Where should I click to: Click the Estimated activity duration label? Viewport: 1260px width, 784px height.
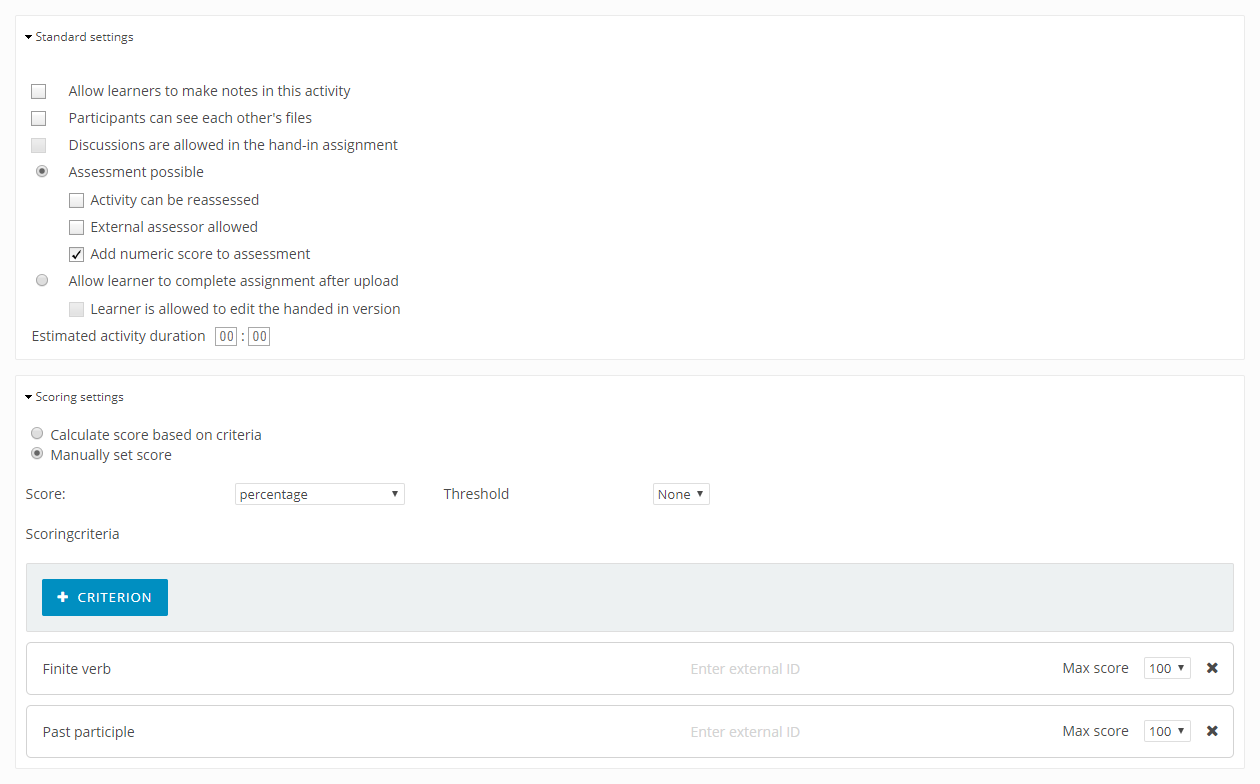[119, 336]
